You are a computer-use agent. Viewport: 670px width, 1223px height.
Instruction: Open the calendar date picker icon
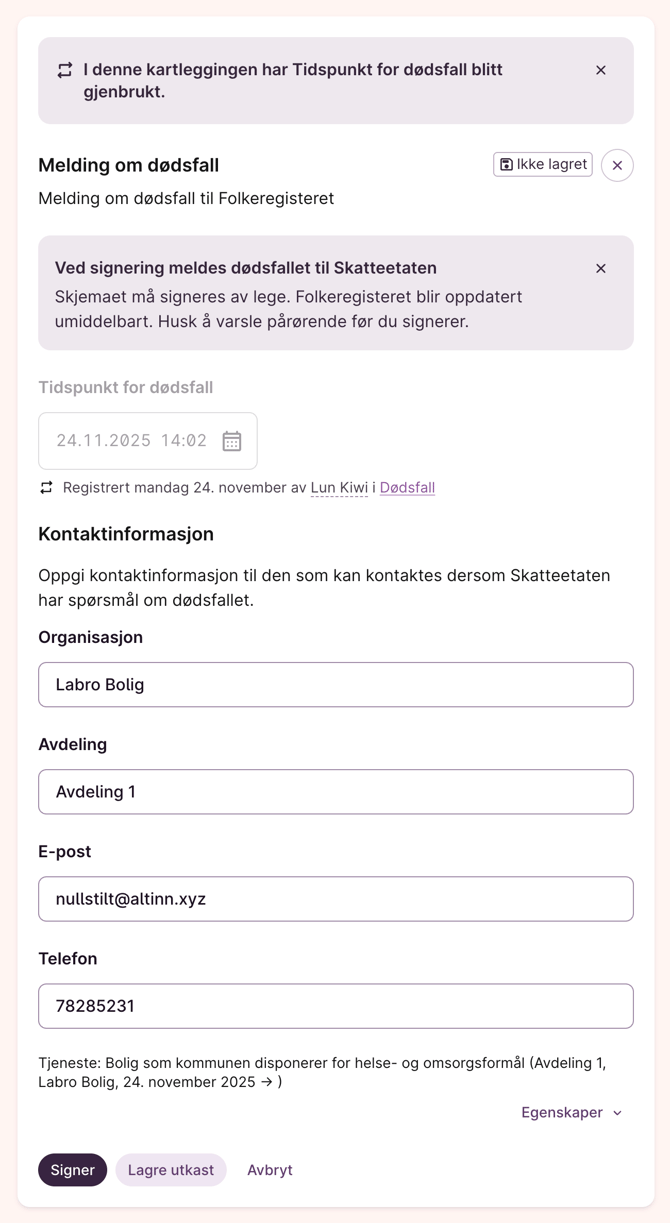(232, 441)
